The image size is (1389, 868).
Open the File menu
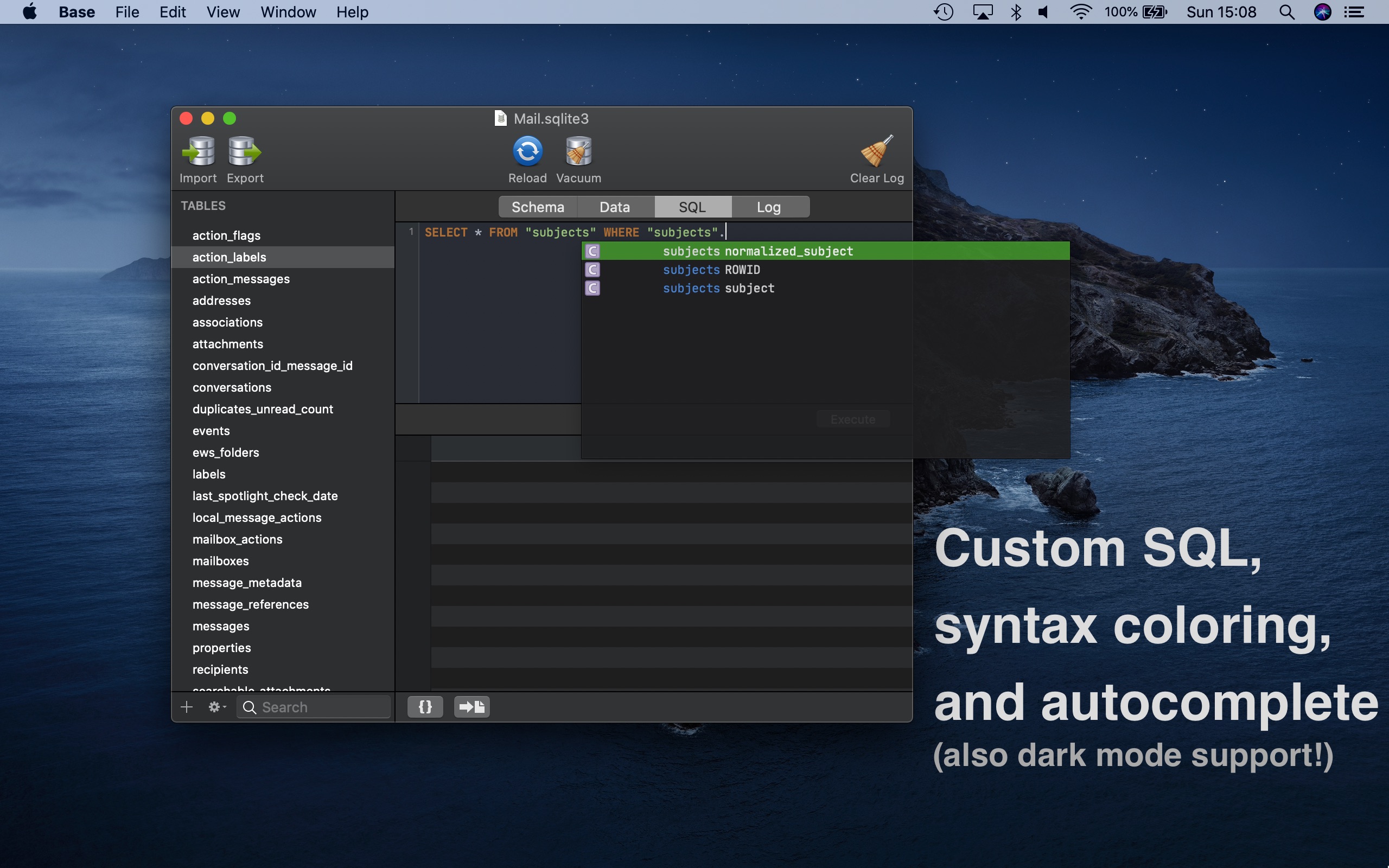point(127,11)
